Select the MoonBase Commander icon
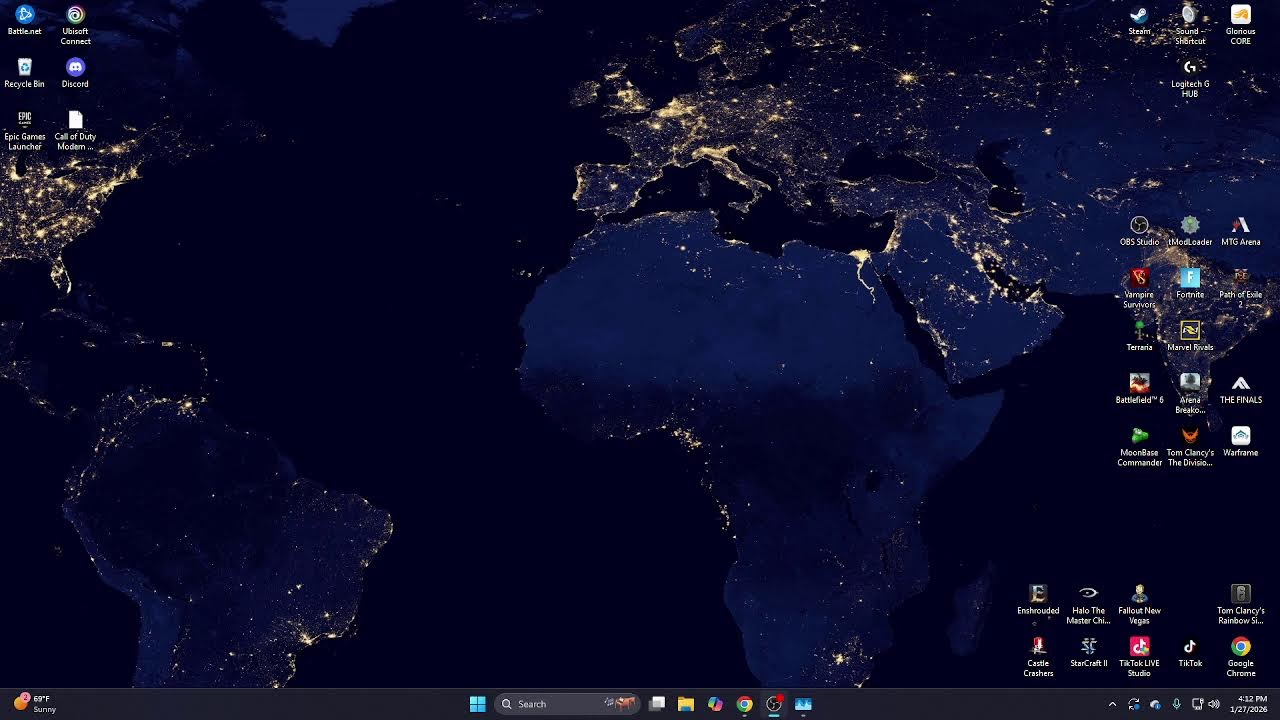The height and width of the screenshot is (720, 1280). pyautogui.click(x=1139, y=446)
